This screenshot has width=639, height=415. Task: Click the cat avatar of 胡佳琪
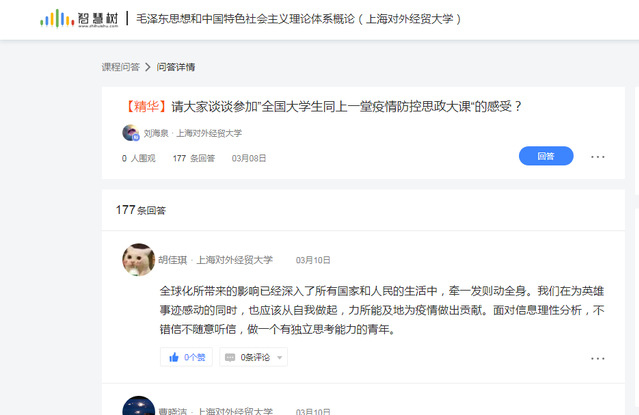pyautogui.click(x=139, y=260)
